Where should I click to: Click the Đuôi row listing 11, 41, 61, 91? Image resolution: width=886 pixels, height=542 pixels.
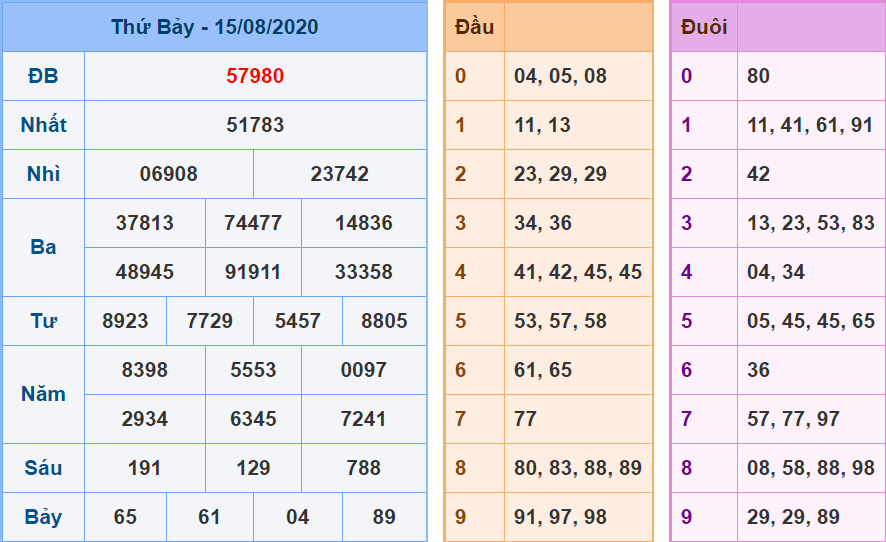(810, 125)
